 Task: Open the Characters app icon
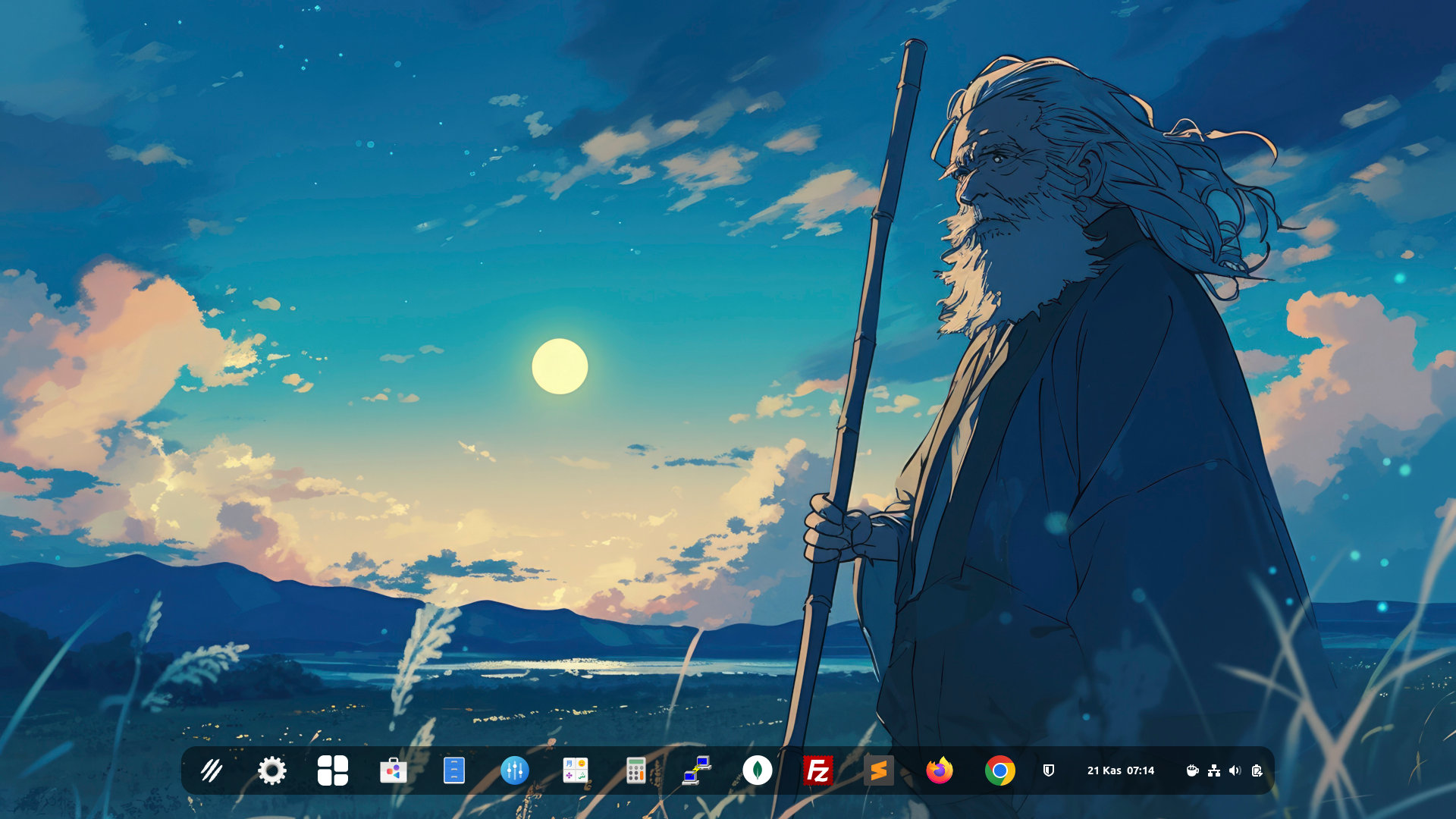576,770
